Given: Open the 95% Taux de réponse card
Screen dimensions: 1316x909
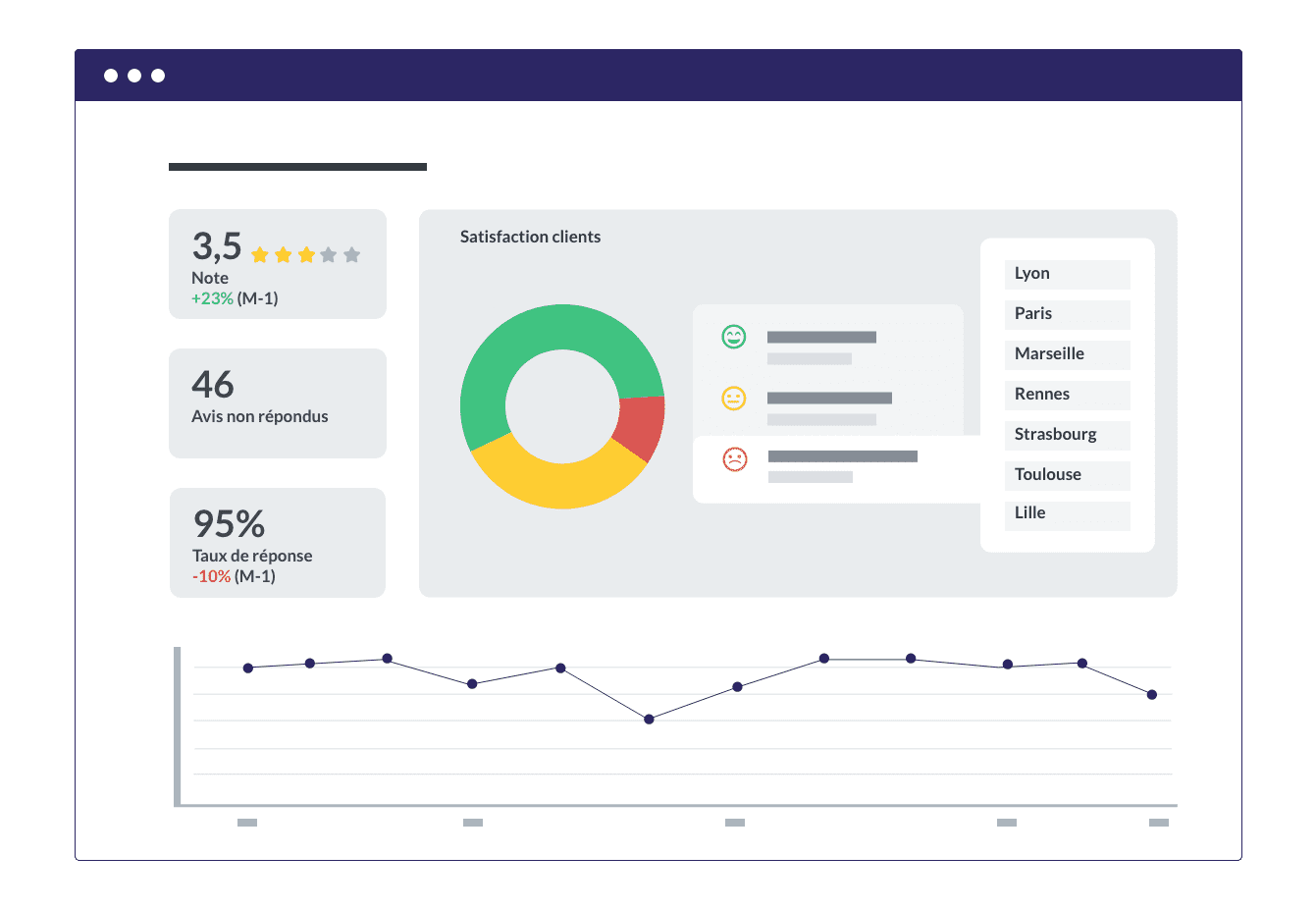Looking at the screenshot, I should pyautogui.click(x=278, y=543).
